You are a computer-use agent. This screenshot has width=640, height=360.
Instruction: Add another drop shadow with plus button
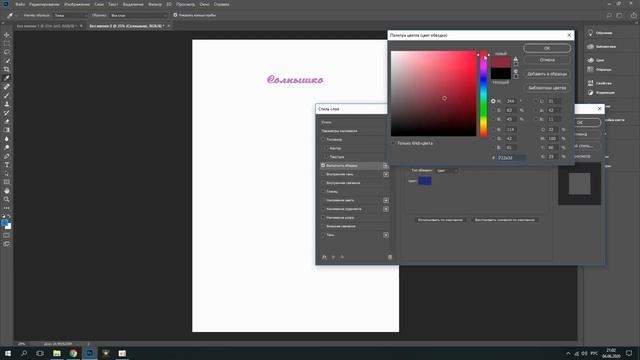click(385, 235)
